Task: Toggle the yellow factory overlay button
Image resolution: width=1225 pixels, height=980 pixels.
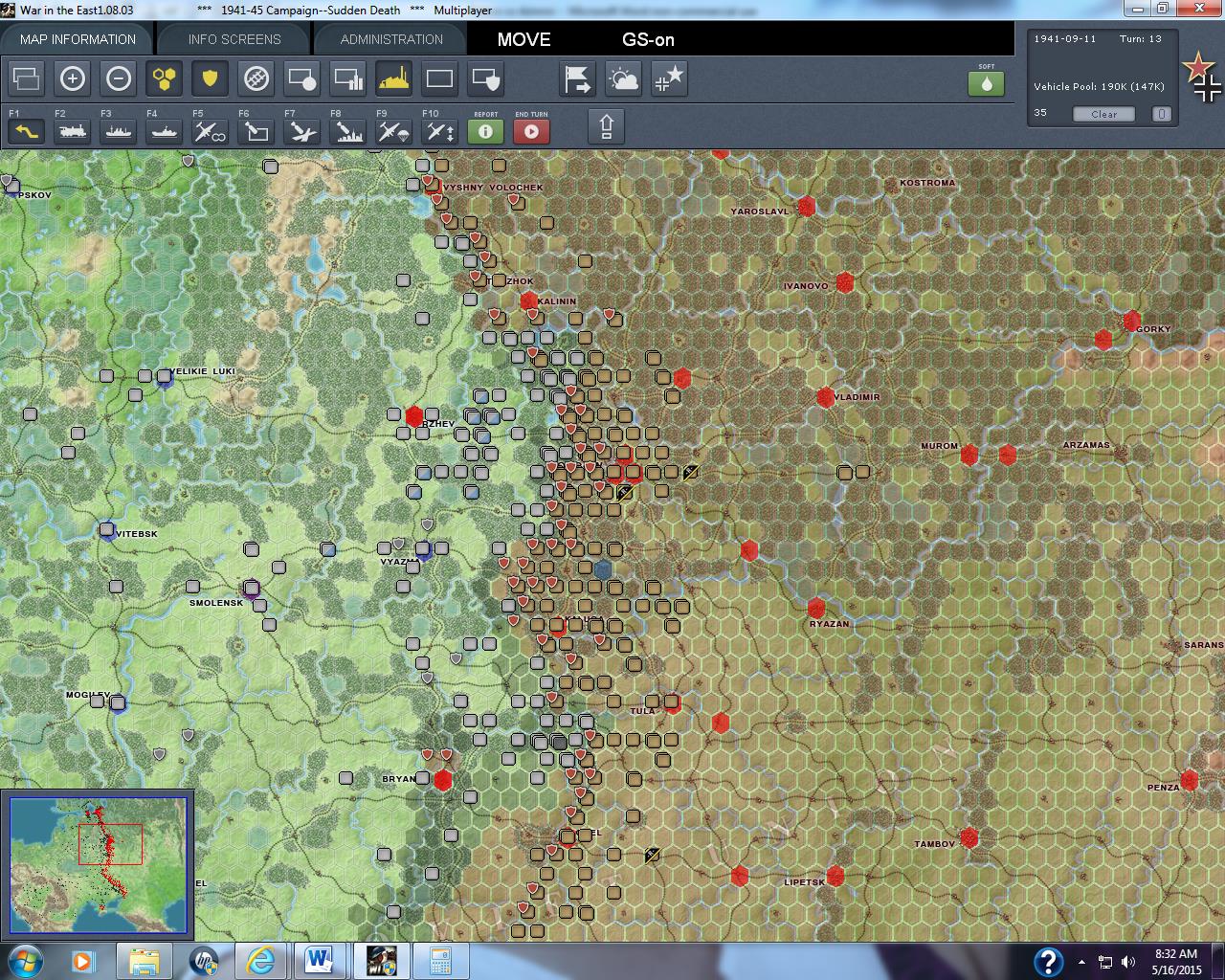Action: [x=394, y=78]
